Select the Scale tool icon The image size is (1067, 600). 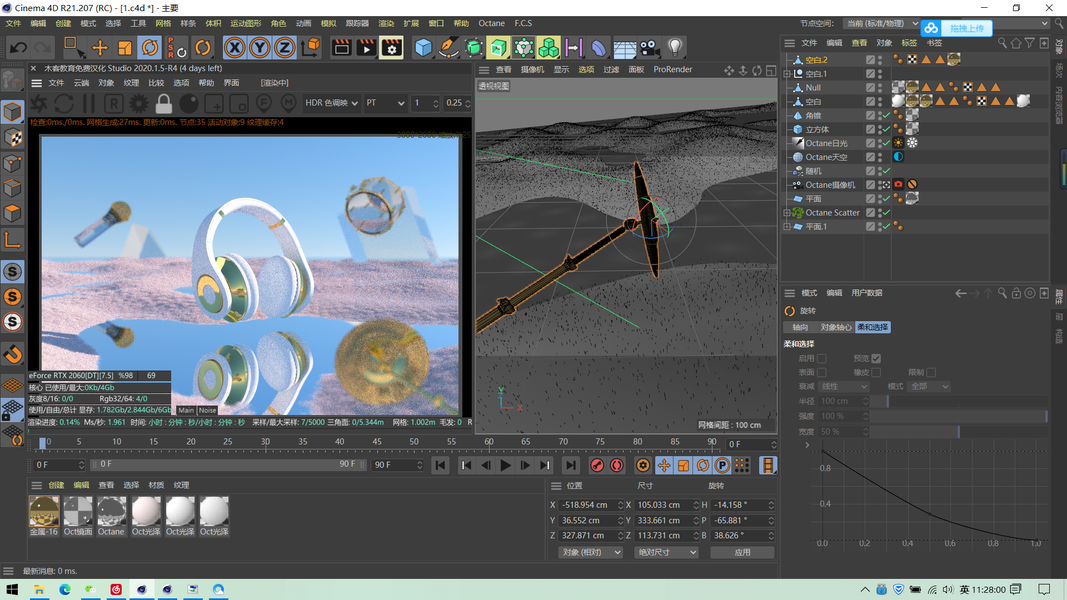pyautogui.click(x=125, y=48)
